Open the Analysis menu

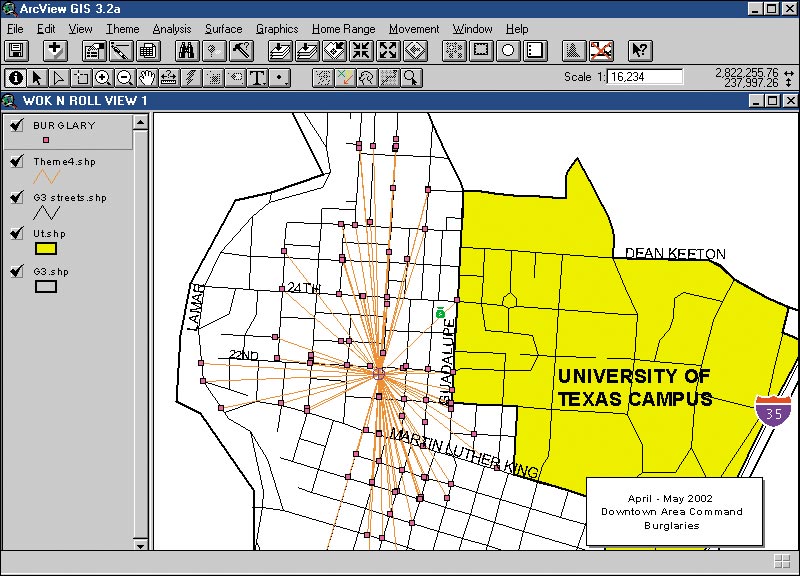172,29
